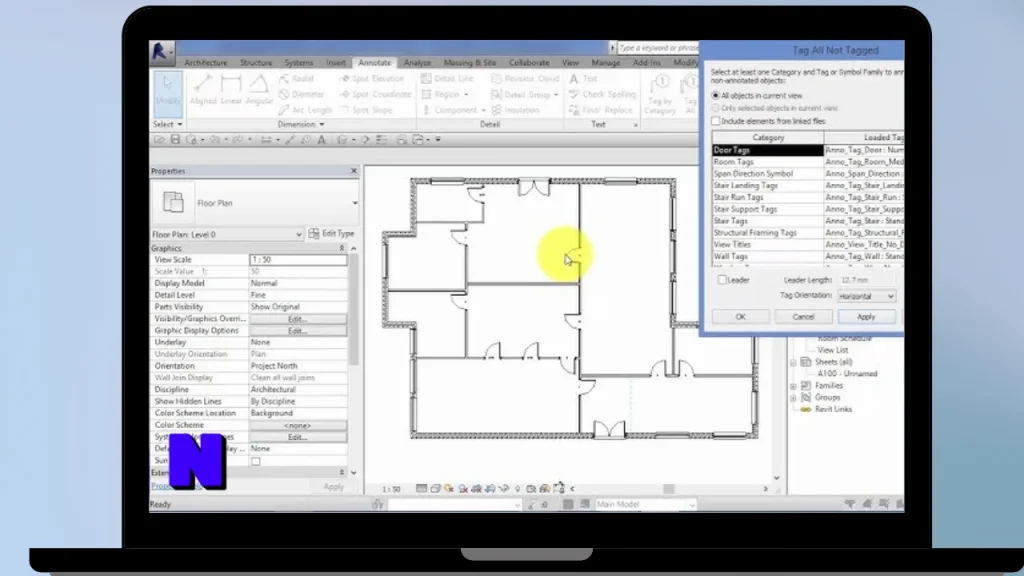
Task: Activate the Insulation tool
Action: pos(515,110)
